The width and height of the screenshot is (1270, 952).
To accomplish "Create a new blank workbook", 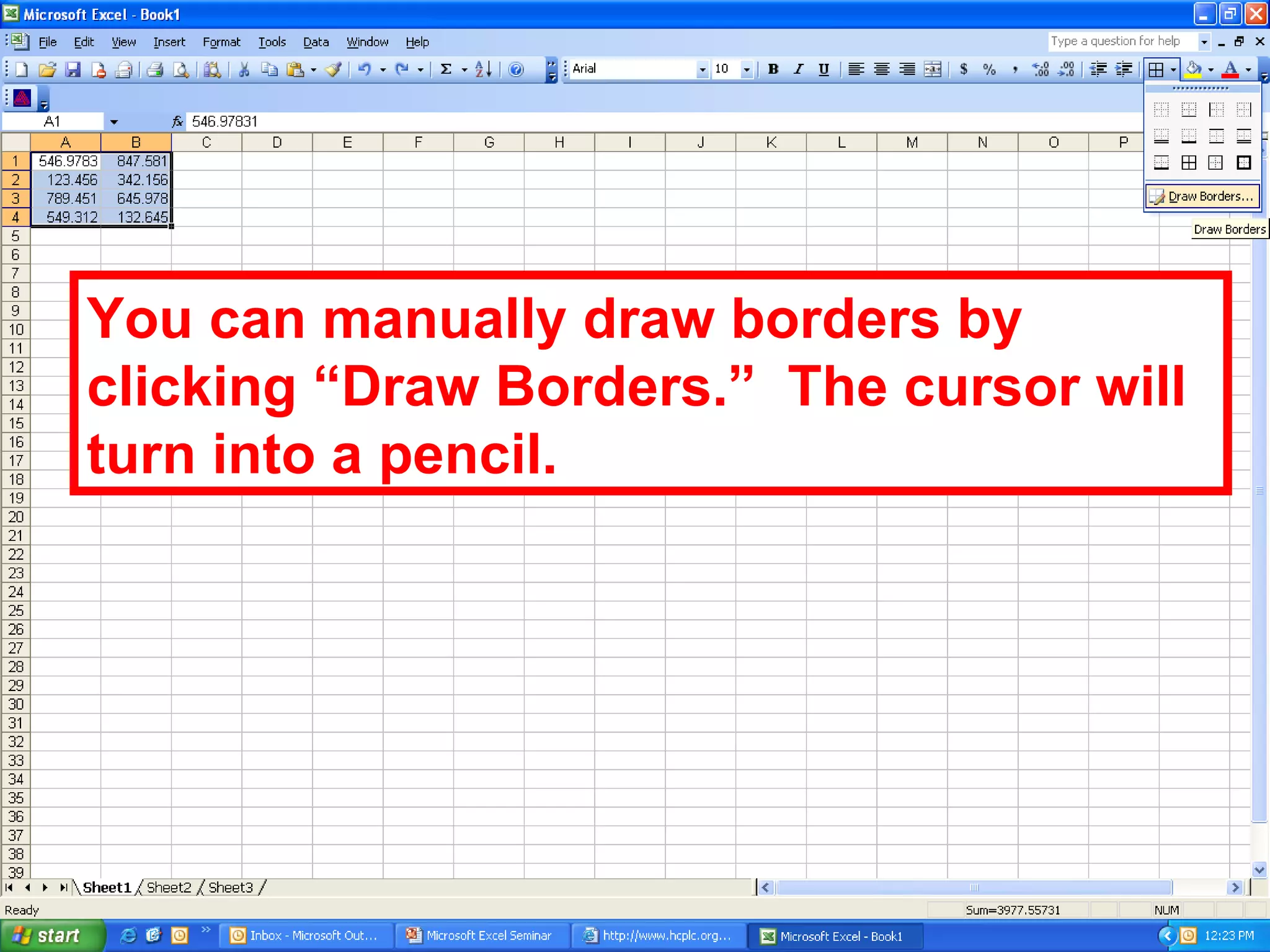I will 22,69.
